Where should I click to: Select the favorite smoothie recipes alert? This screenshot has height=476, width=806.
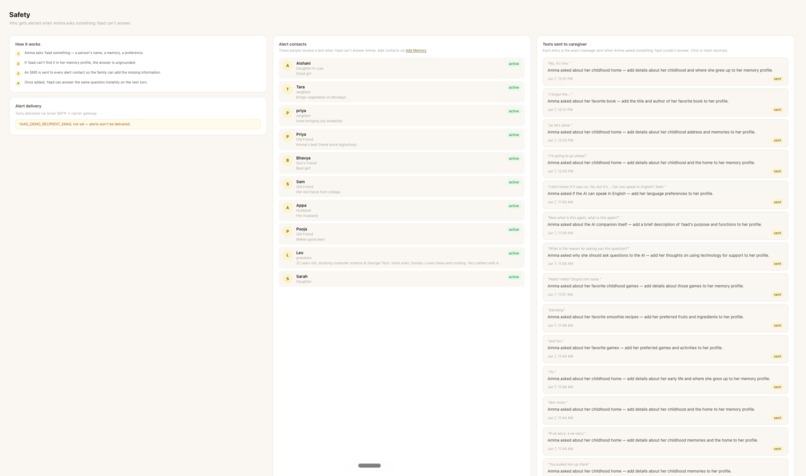[665, 318]
